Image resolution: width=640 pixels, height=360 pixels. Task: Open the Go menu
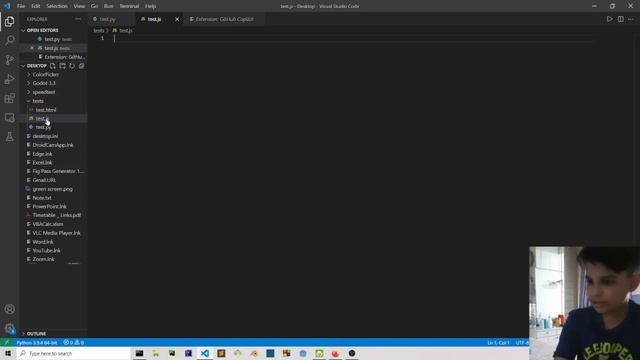(x=94, y=6)
